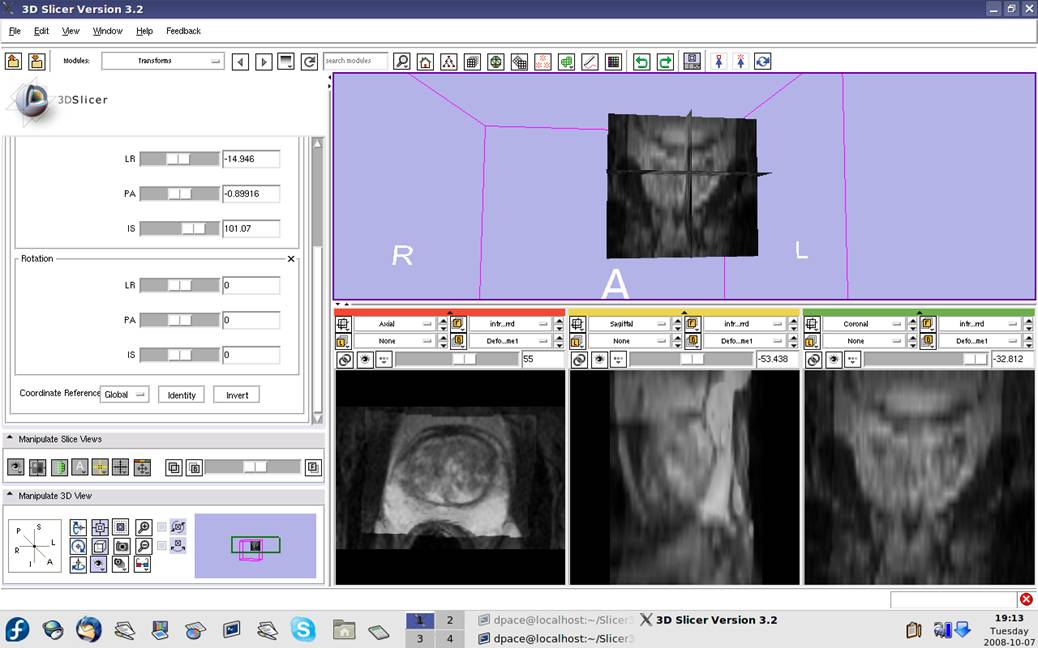Collapse the Manipulate Slice Views panel
Viewport: 1038px width, 648px height.
click(x=10, y=439)
